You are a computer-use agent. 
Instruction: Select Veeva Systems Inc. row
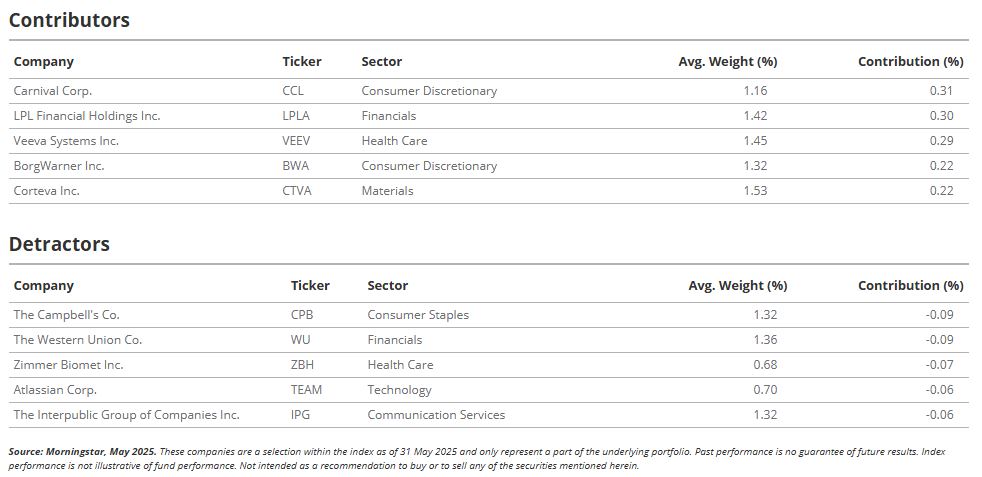pos(488,141)
